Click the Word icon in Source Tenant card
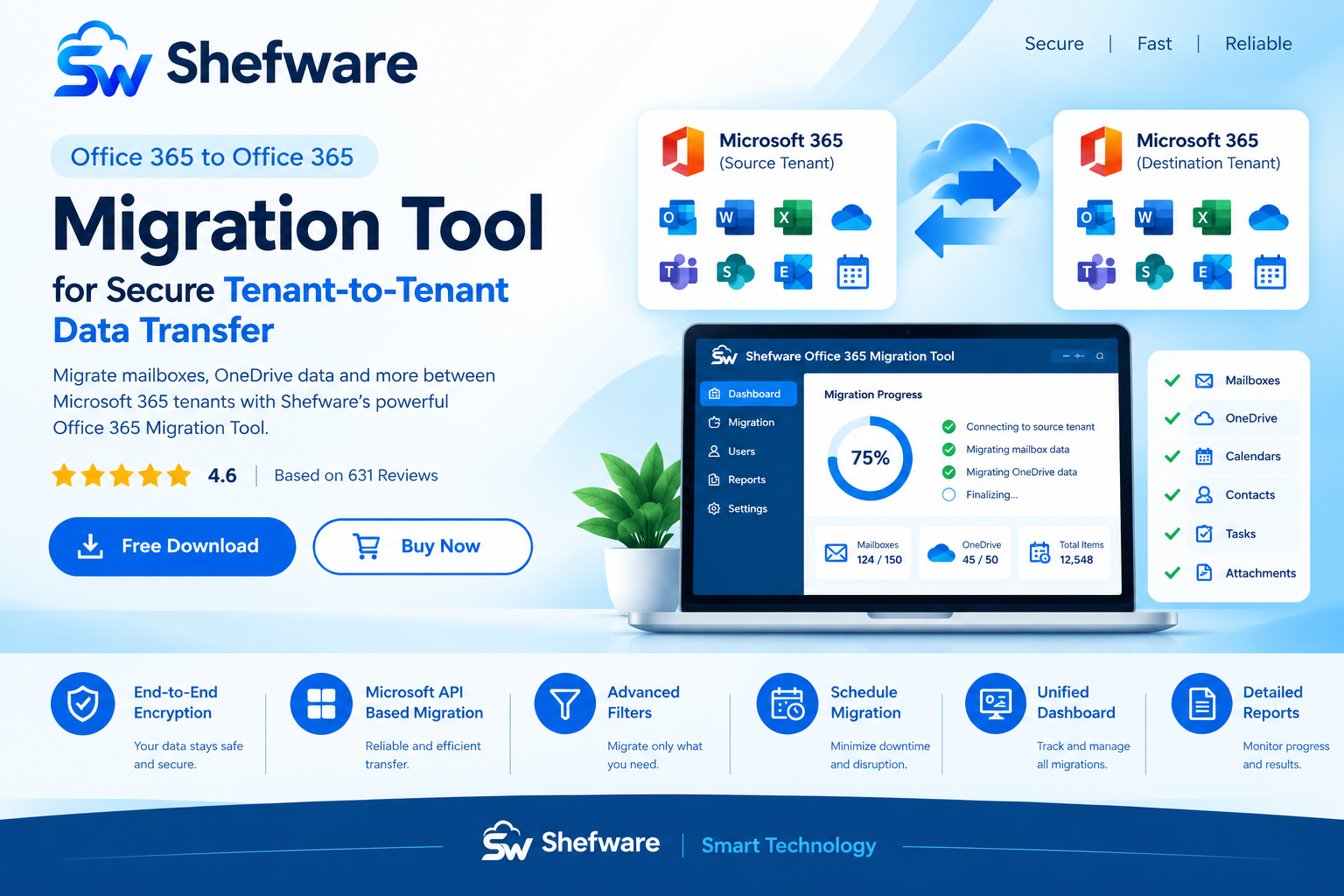This screenshot has height=896, width=1344. point(735,218)
